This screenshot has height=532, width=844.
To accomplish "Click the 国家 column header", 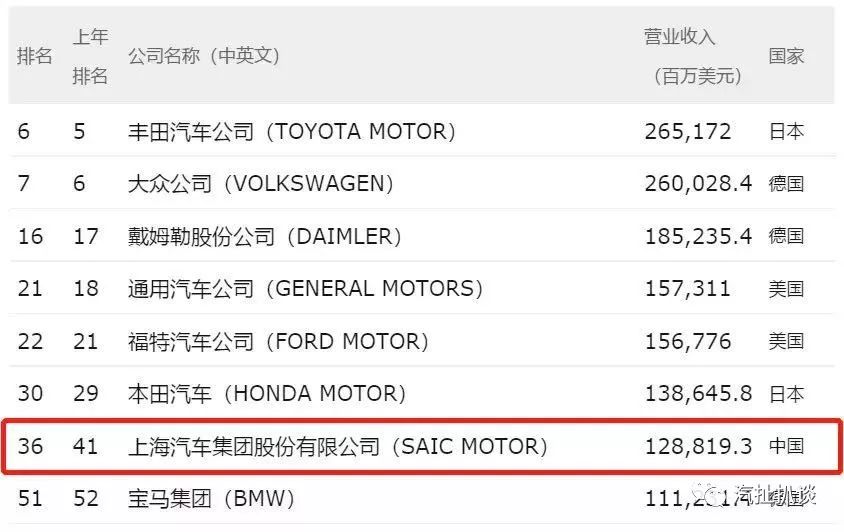I will [786, 56].
